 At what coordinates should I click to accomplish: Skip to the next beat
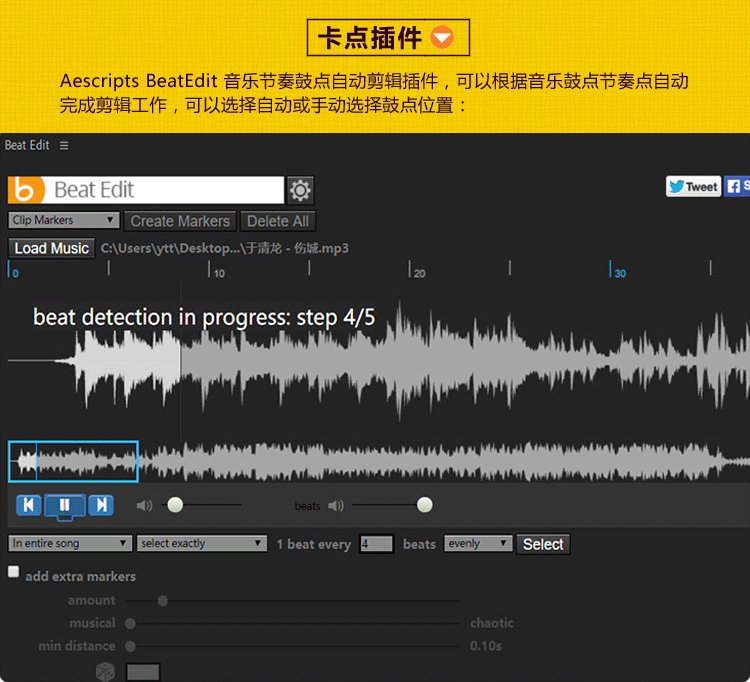[100, 505]
